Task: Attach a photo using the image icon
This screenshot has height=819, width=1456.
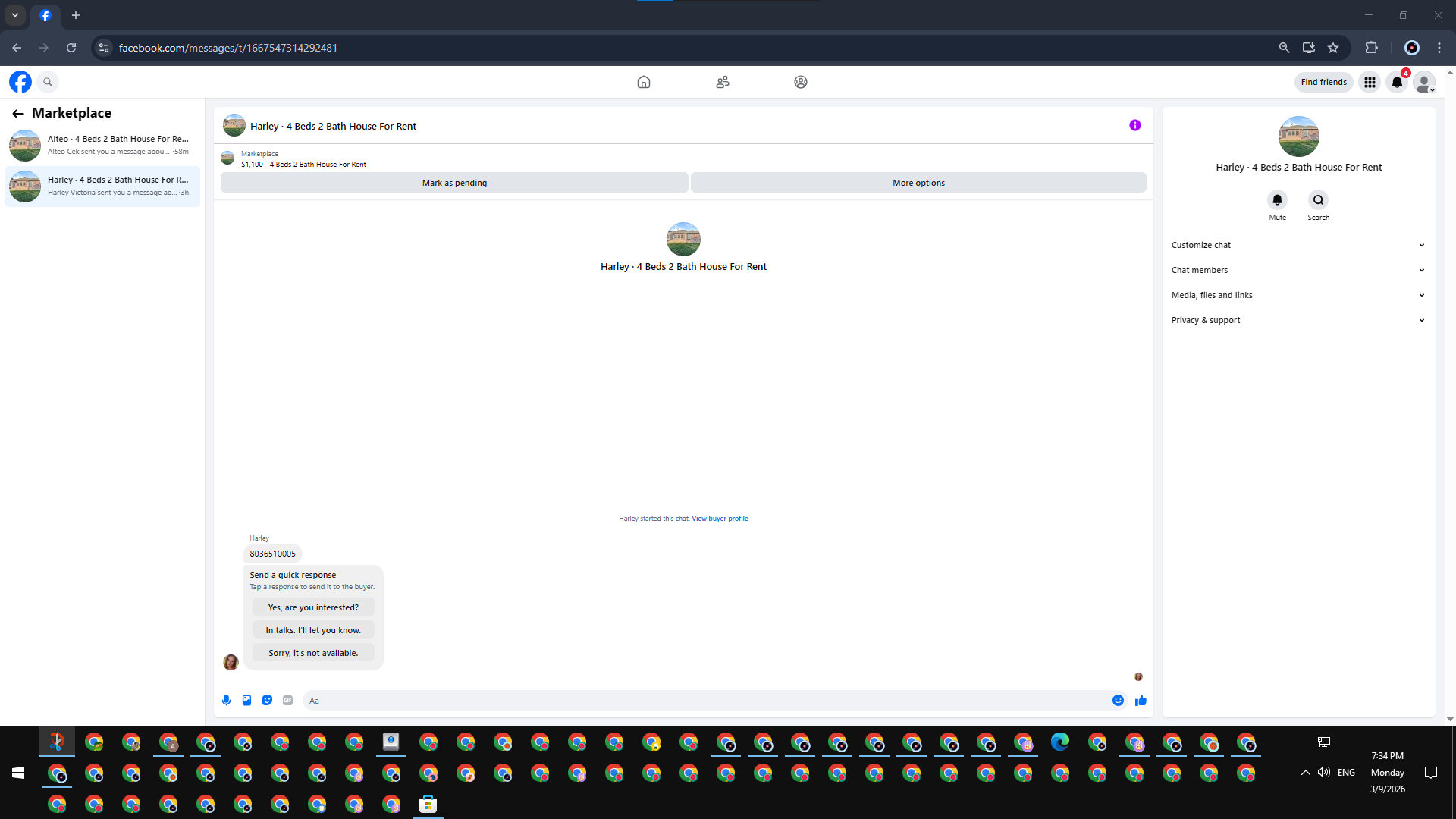Action: click(246, 701)
